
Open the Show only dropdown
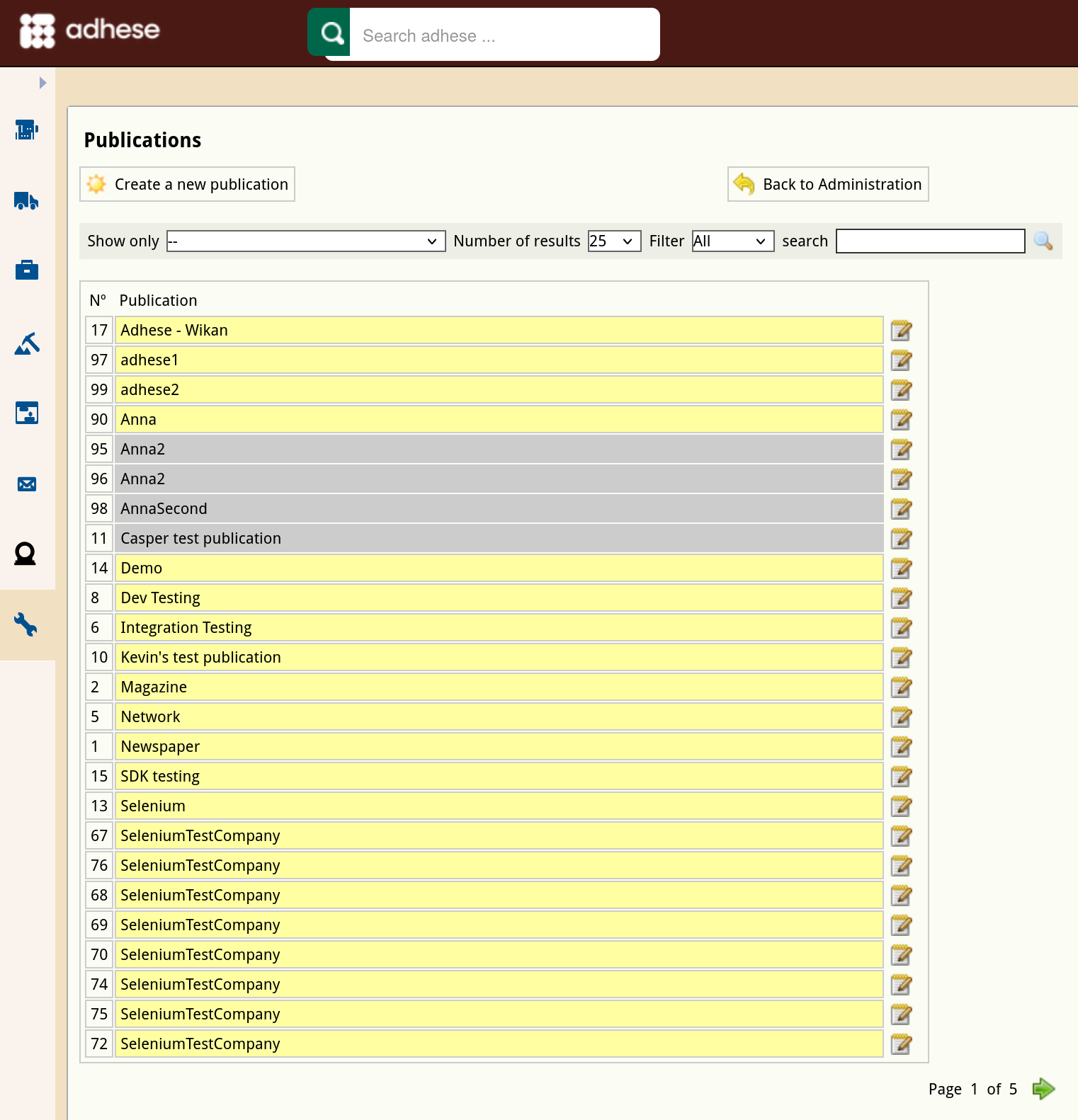click(306, 241)
